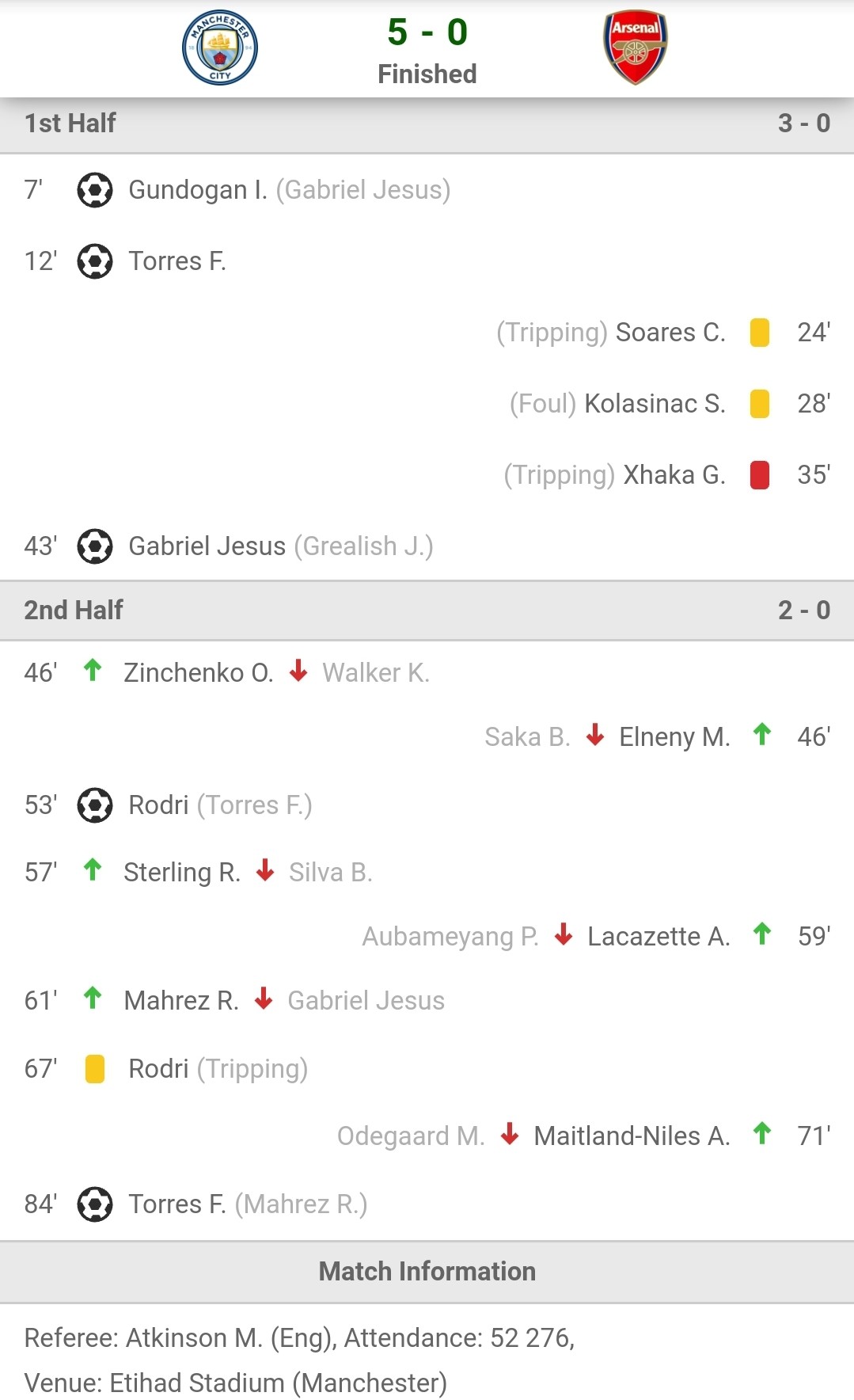The width and height of the screenshot is (854, 1400).
Task: Select the 1st Half section header
Action: pyautogui.click(x=427, y=124)
